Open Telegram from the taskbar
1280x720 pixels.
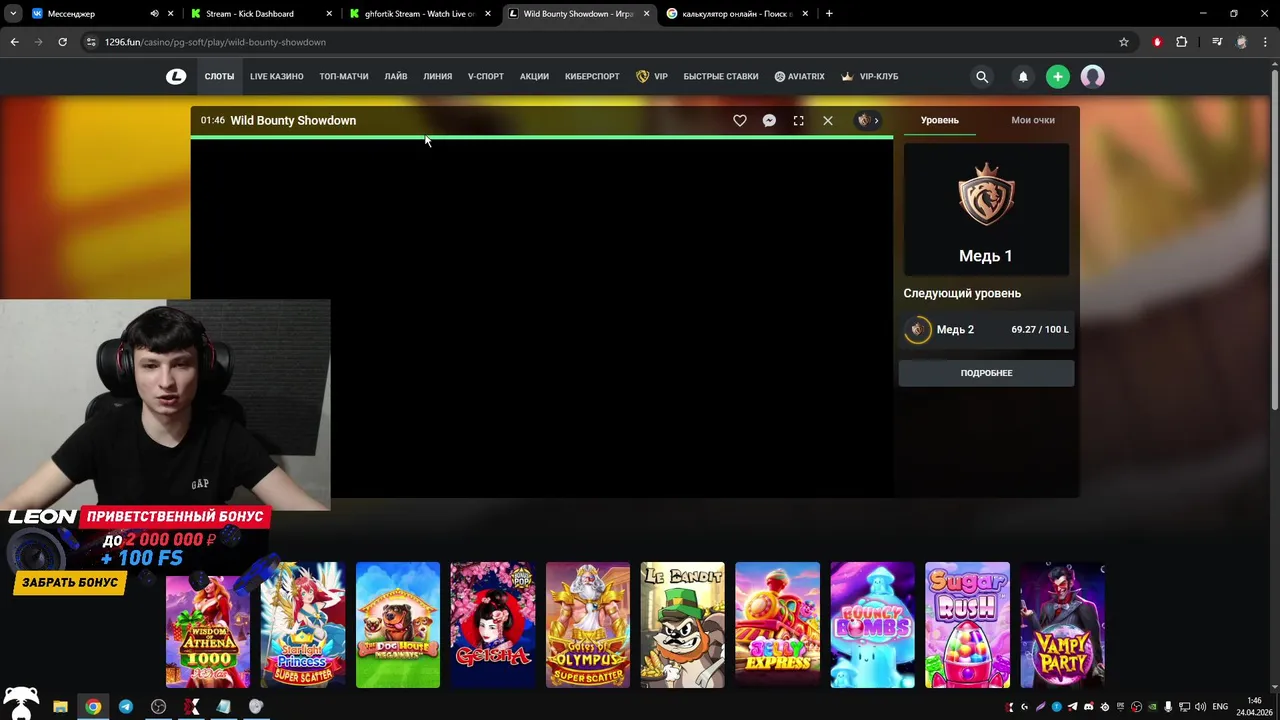point(125,707)
